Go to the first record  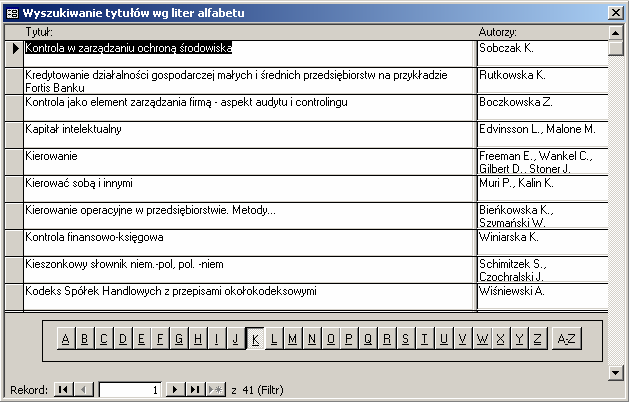point(63,389)
